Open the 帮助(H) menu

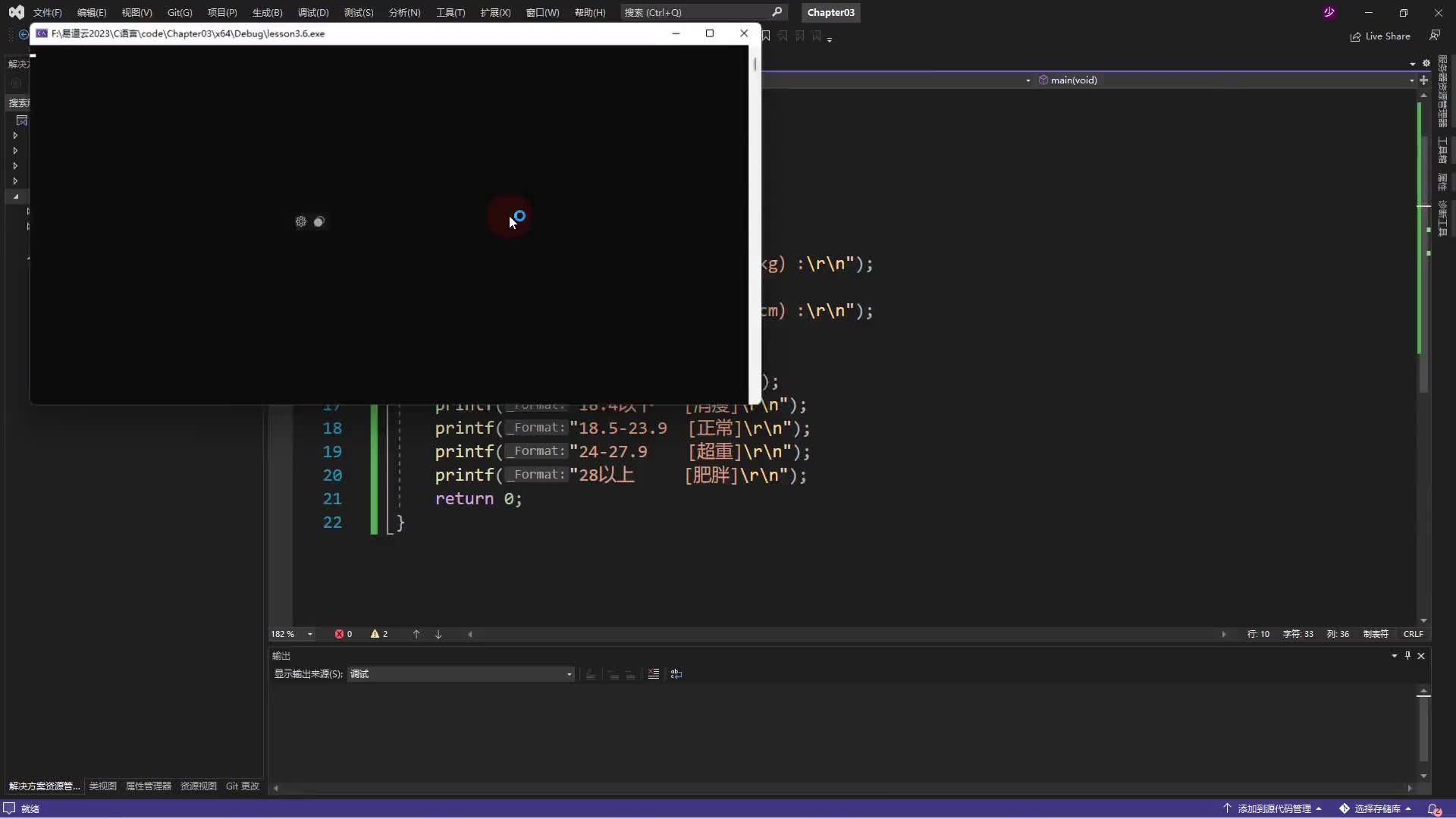tap(590, 12)
